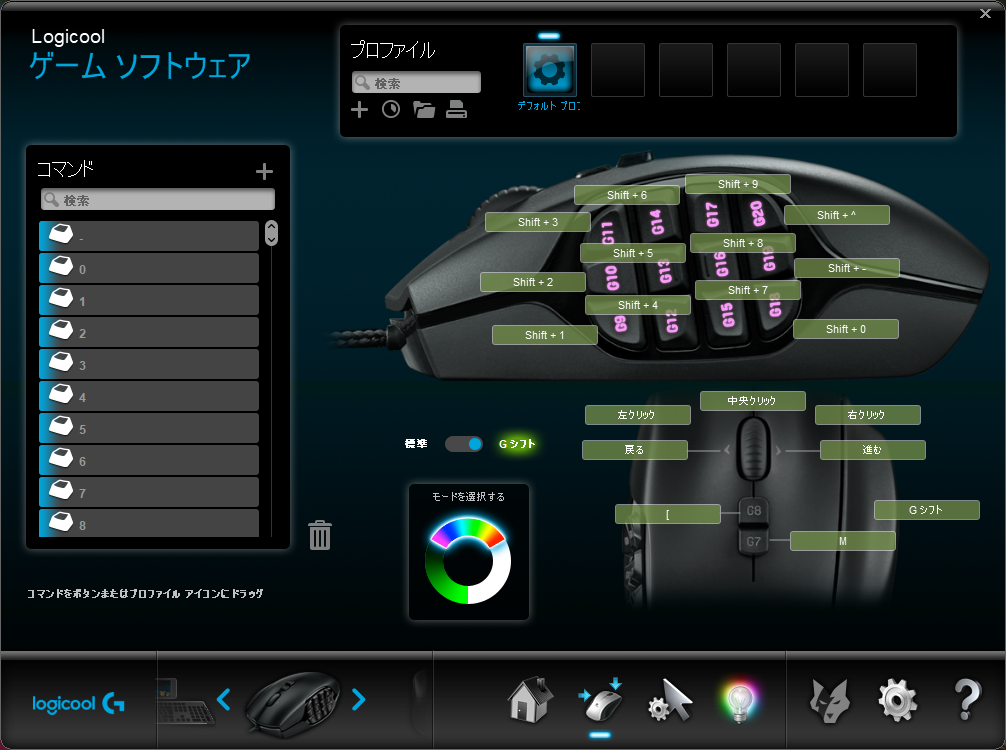Select the last empty profile slot
Screen dimensions: 1006x750
click(x=890, y=70)
